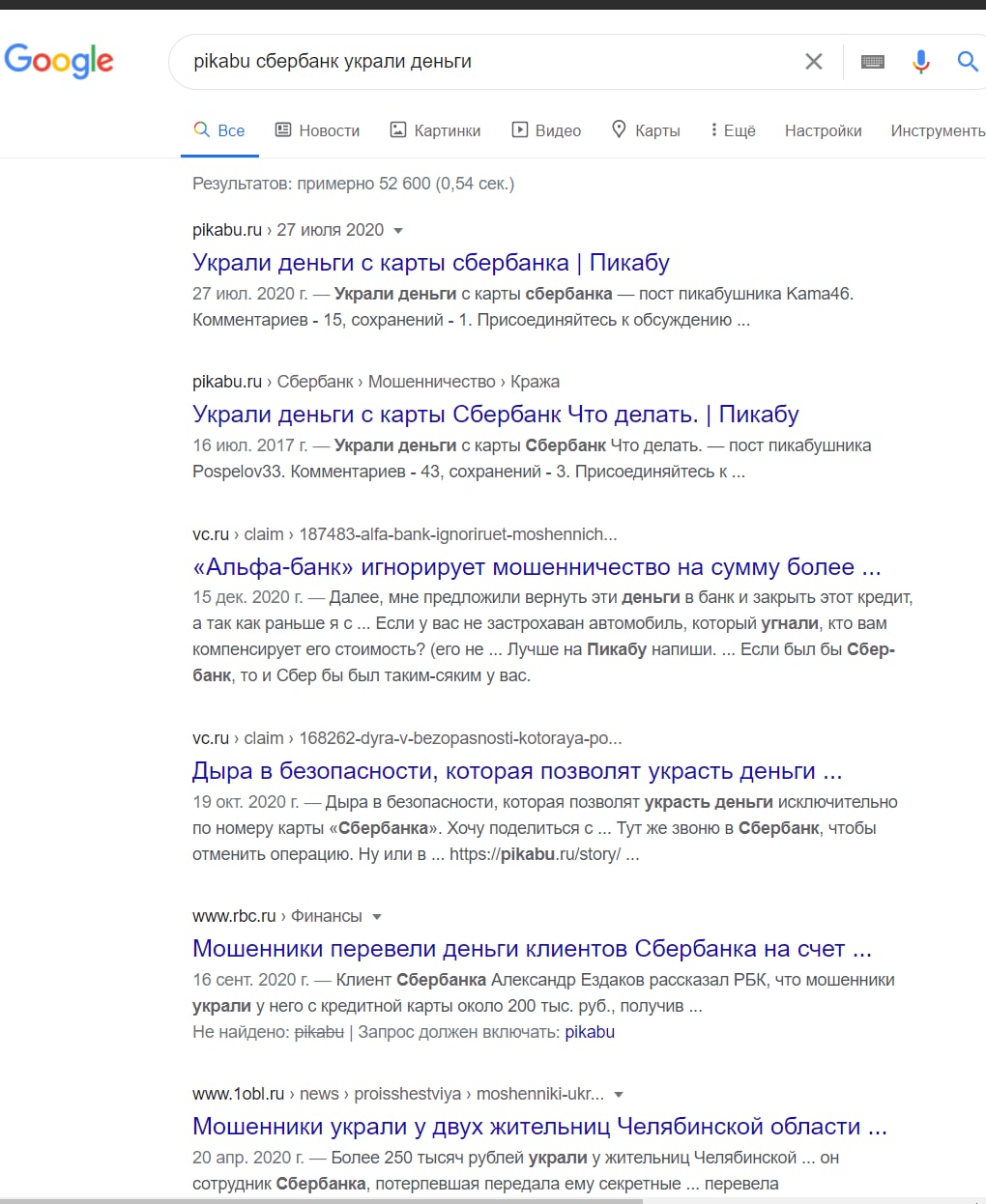Clear the search query with the X icon

tap(814, 62)
